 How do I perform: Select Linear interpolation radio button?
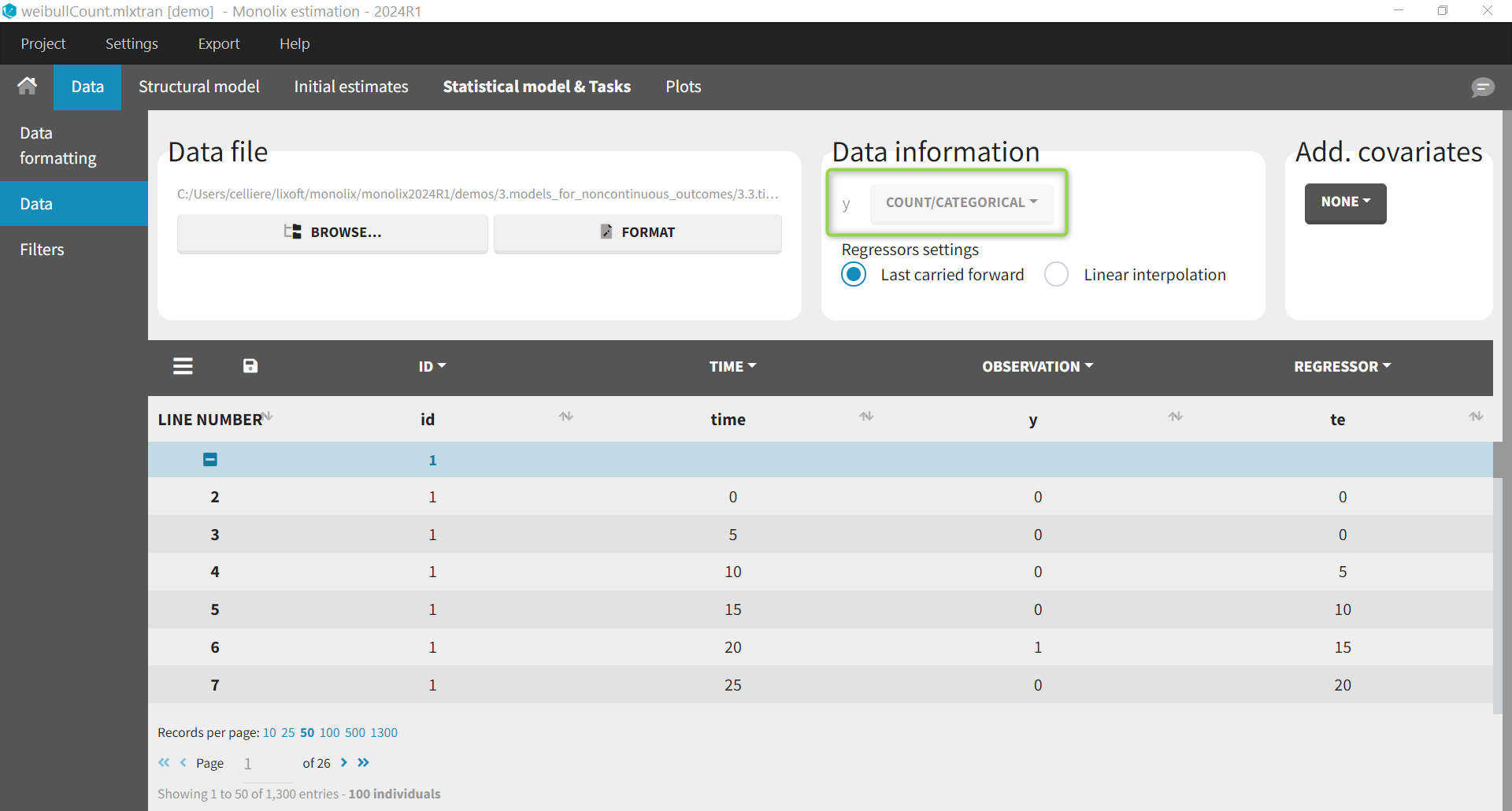[x=1056, y=275]
